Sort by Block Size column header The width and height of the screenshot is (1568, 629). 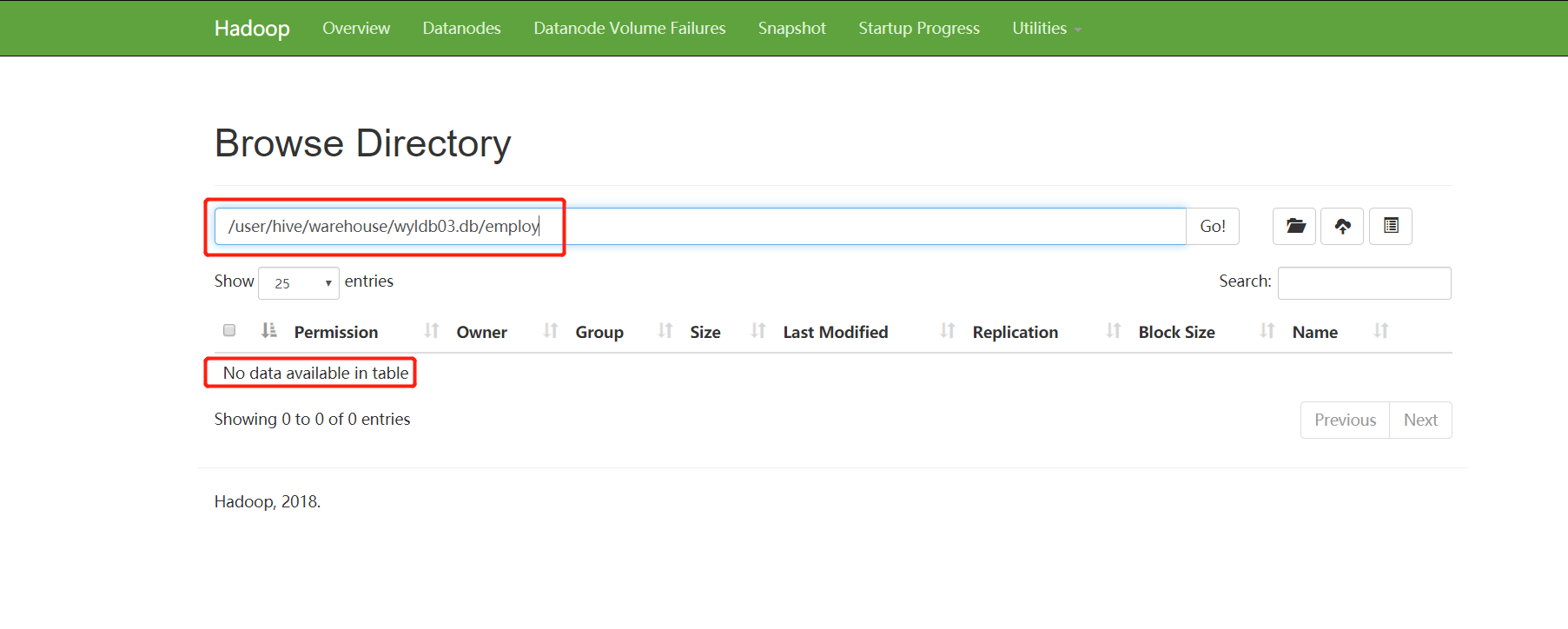[1177, 332]
